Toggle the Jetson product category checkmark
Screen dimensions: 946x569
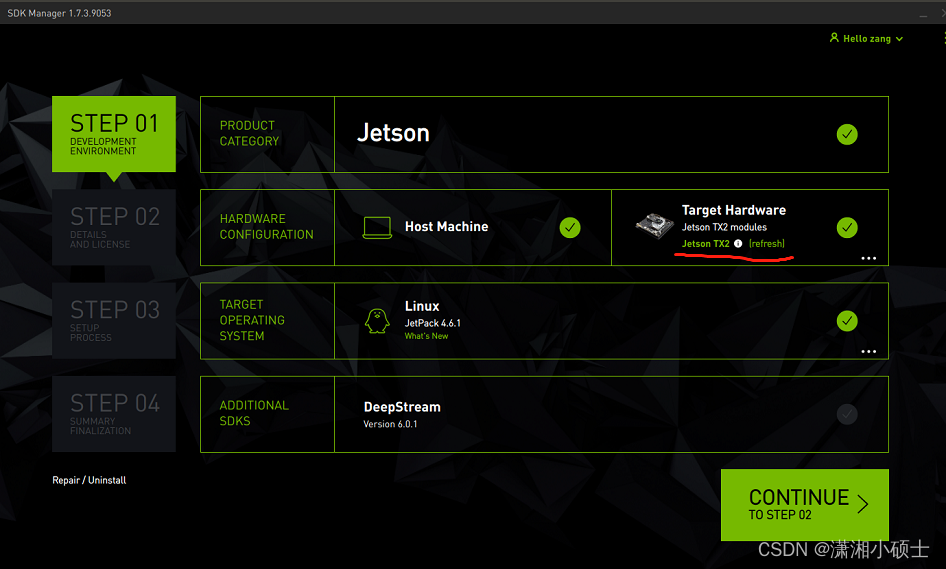(x=847, y=135)
